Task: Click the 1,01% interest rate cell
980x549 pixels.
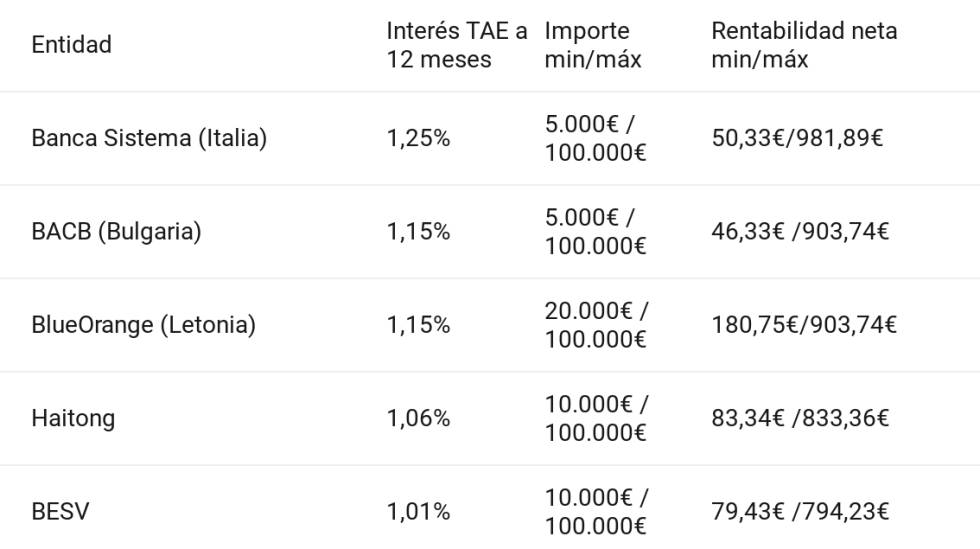Action: [x=418, y=512]
